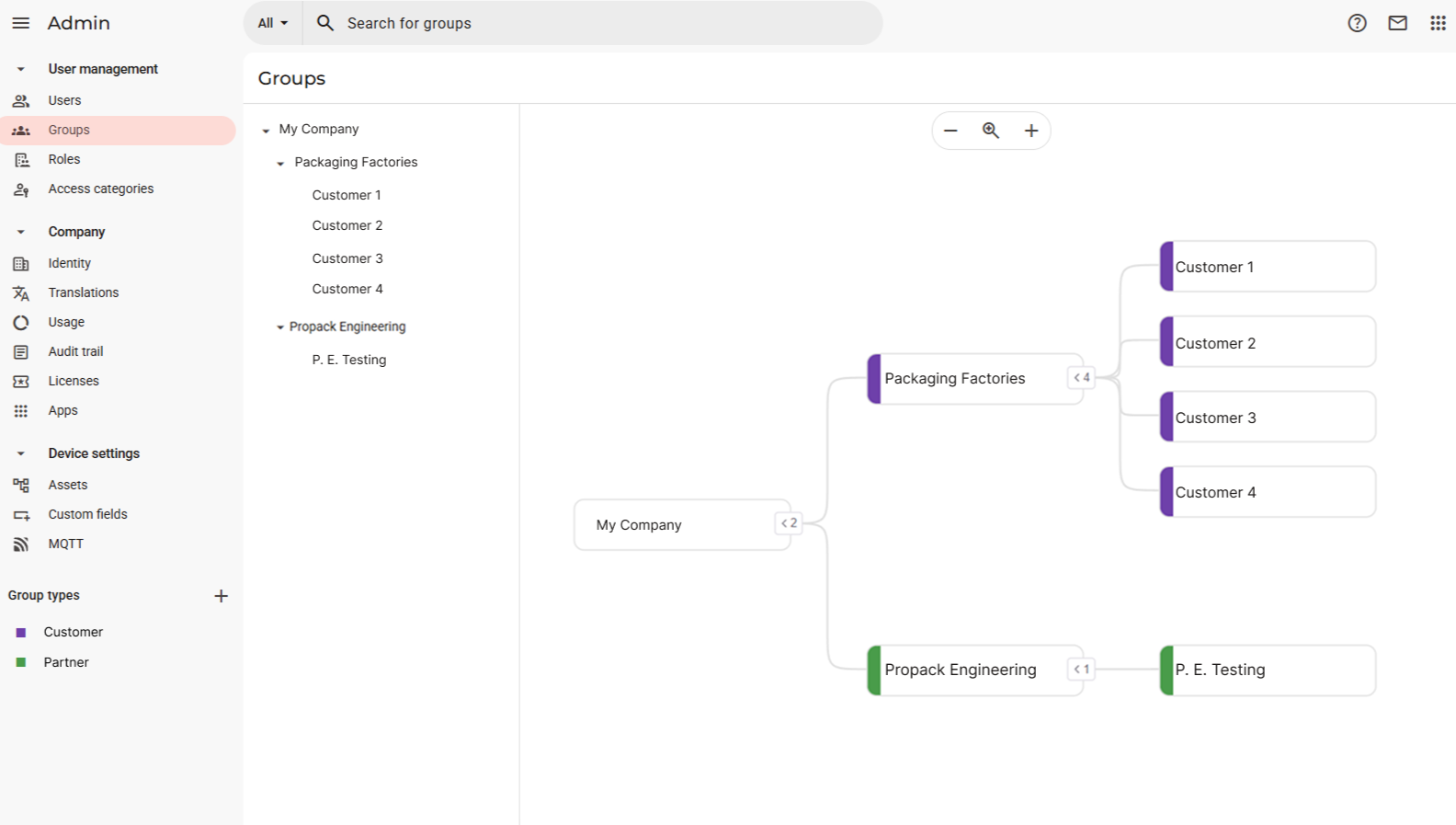The image size is (1456, 825).
Task: Select the Customer group type
Action: tap(74, 632)
